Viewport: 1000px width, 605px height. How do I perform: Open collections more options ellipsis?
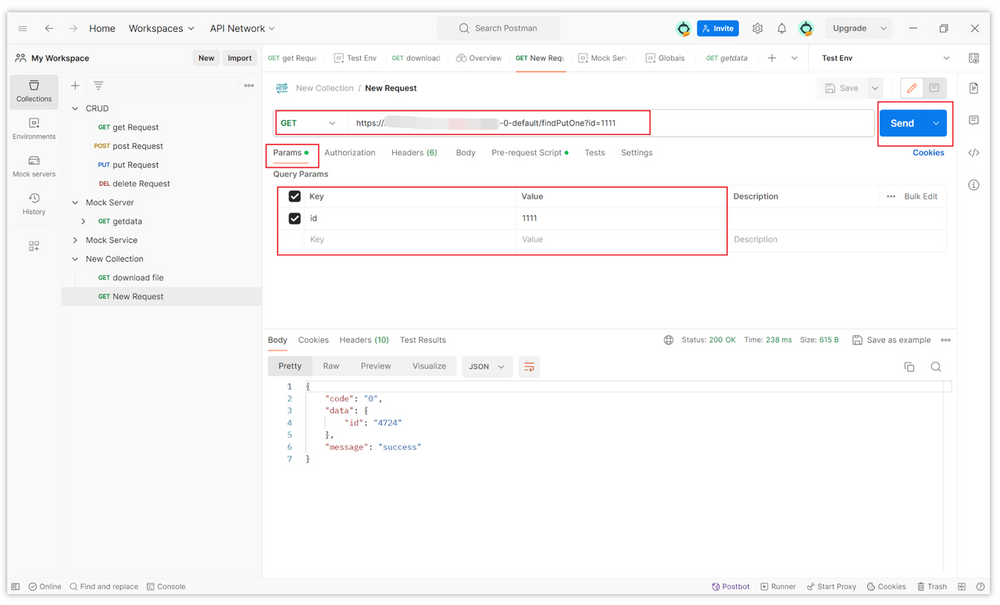(249, 85)
